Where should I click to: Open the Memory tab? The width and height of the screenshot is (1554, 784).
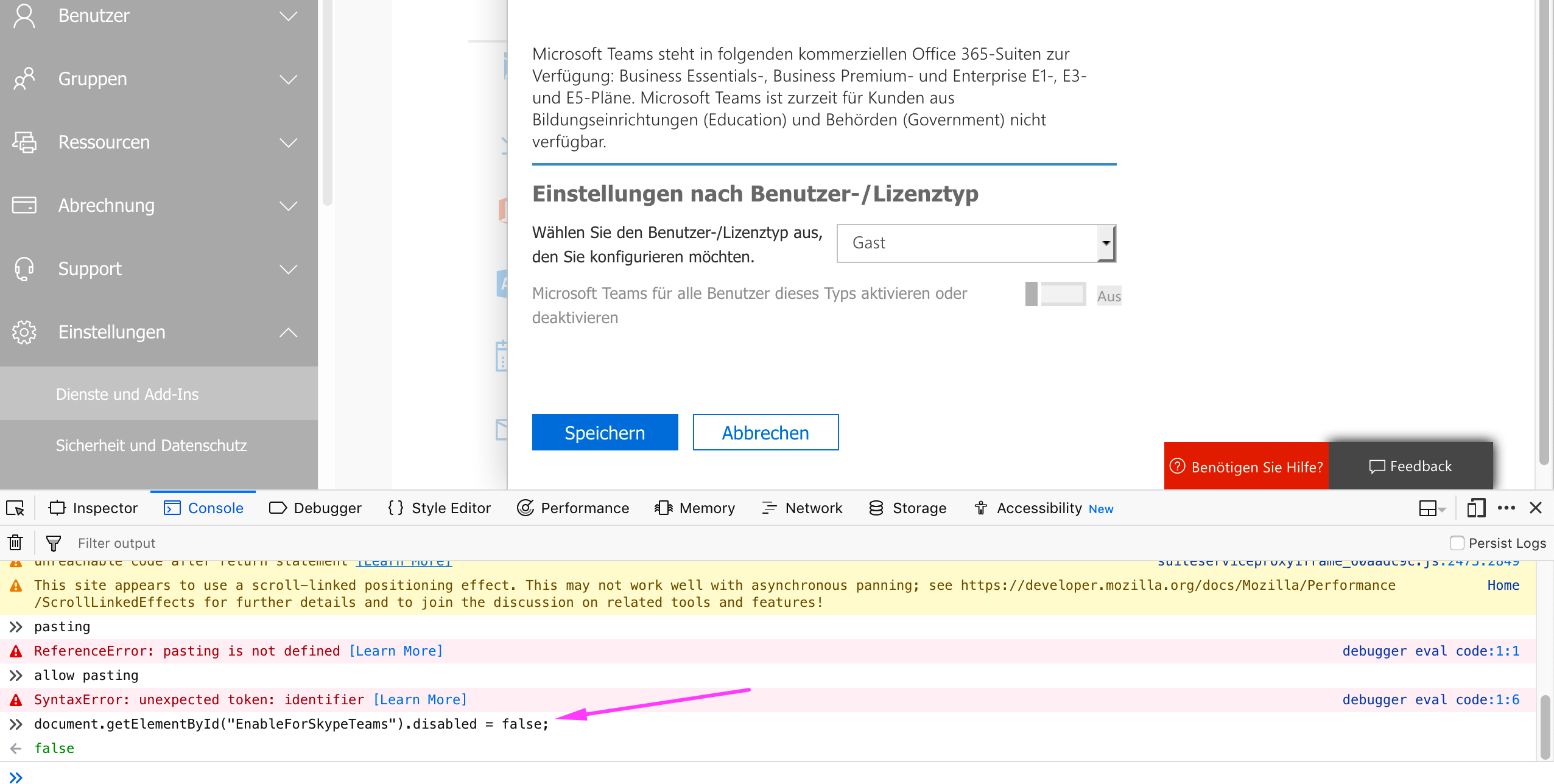695,508
